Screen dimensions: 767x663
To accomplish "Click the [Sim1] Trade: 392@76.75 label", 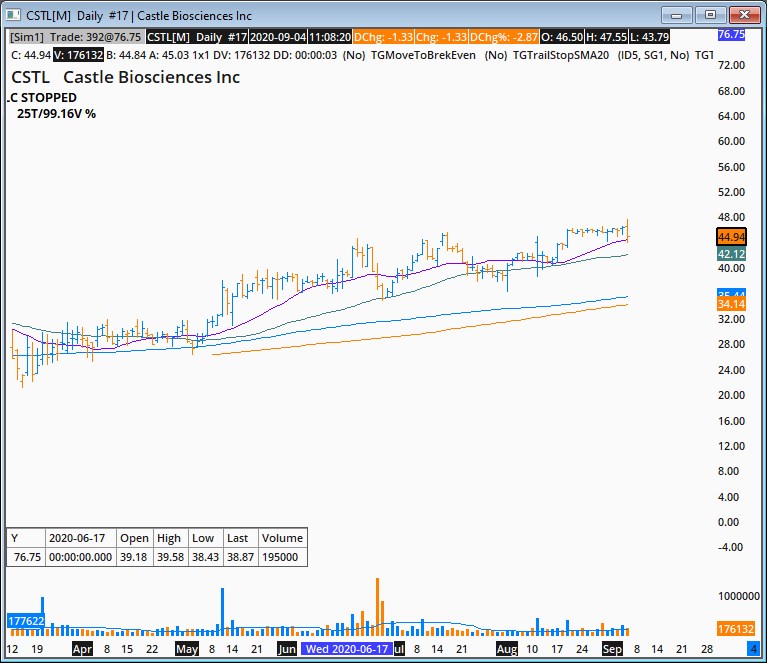I will [76, 37].
